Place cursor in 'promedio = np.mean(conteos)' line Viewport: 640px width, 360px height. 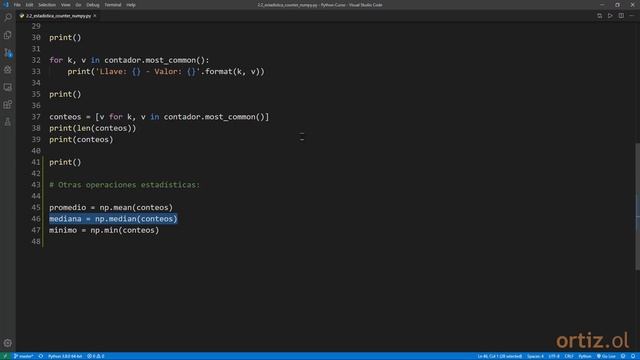pyautogui.click(x=111, y=207)
